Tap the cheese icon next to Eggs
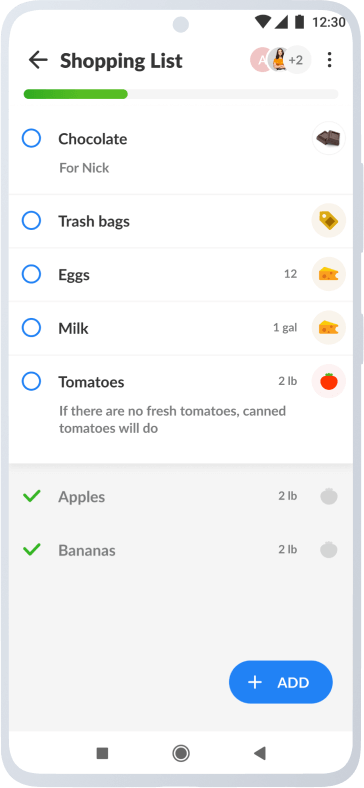 (x=329, y=274)
